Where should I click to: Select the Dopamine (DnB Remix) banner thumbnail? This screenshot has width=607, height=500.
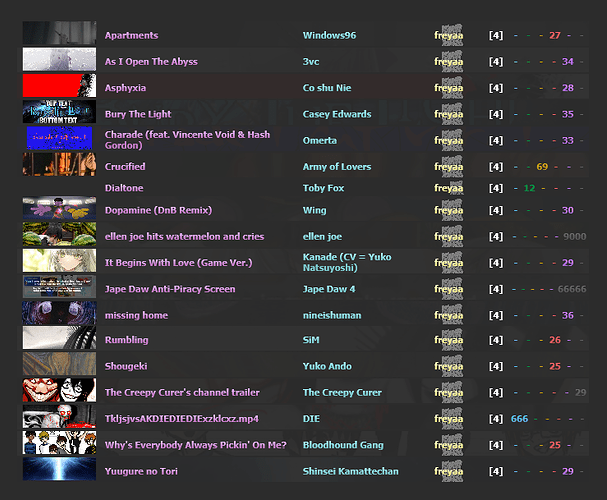pos(59,209)
